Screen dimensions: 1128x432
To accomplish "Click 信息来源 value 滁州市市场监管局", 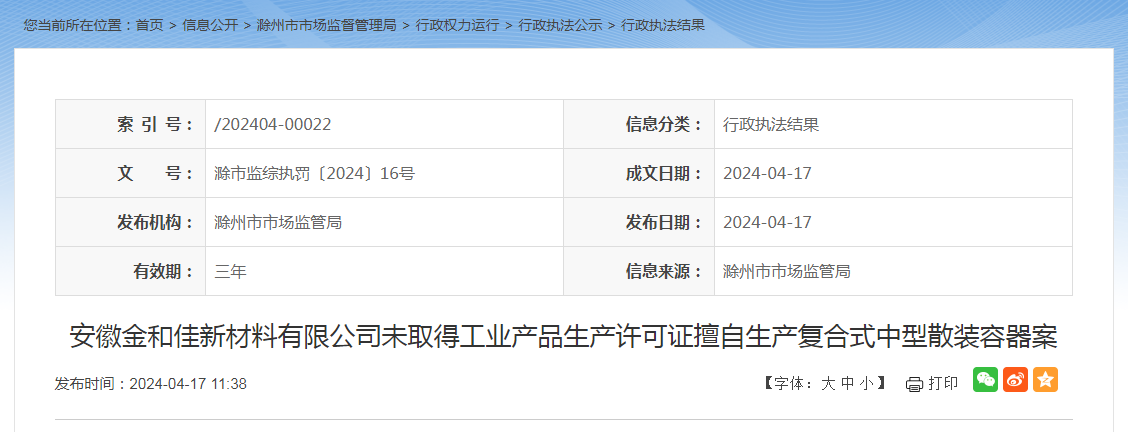I will (786, 271).
